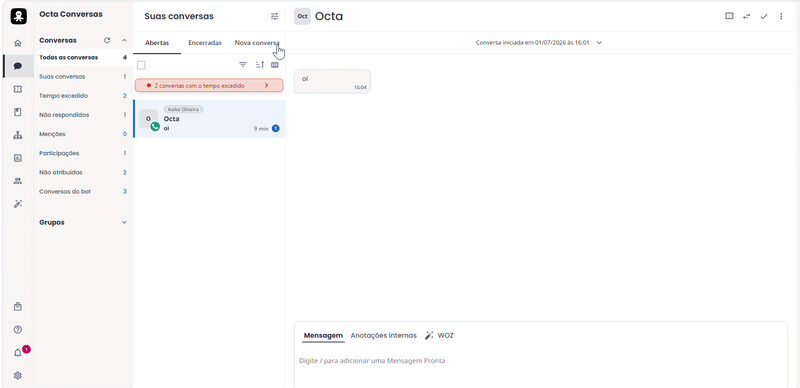This screenshot has width=800, height=388.
Task: Open the shopping bag sidebar icon
Action: pos(18,307)
